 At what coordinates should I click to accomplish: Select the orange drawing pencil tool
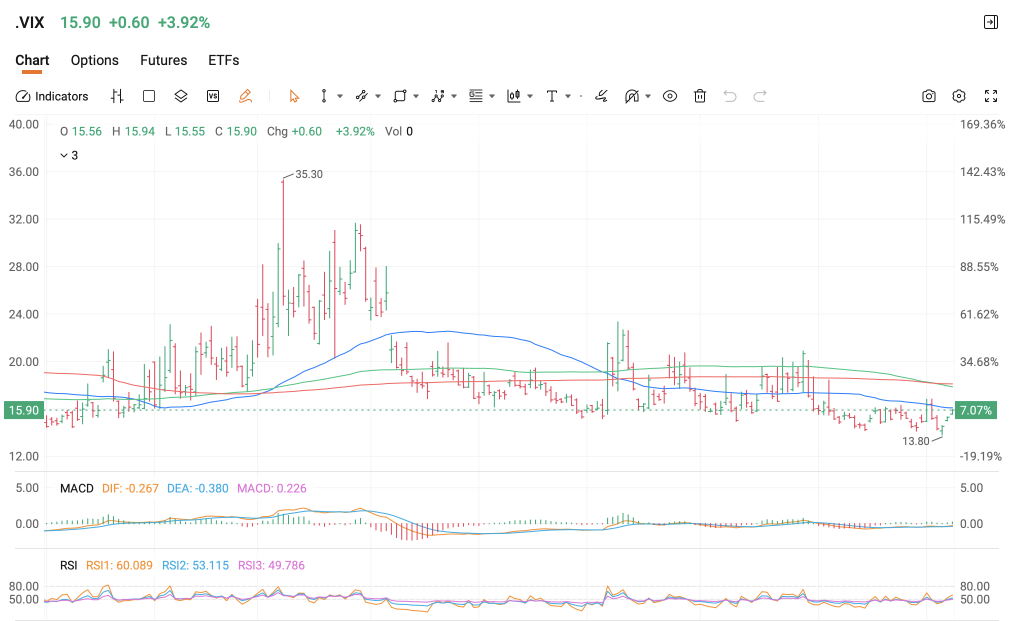[245, 96]
